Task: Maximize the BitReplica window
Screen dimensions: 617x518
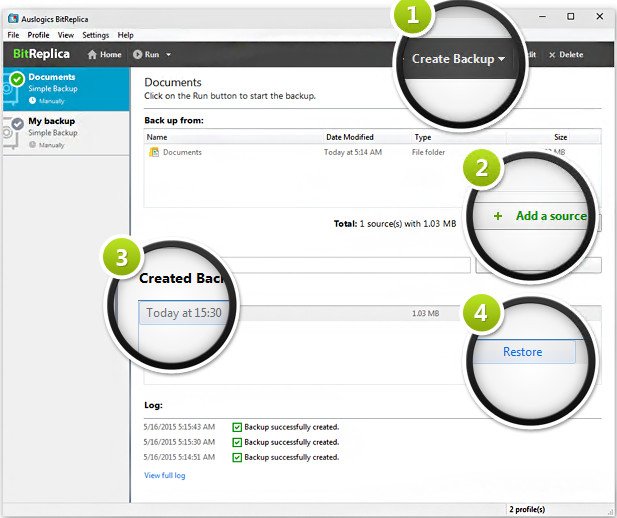Action: coord(571,17)
